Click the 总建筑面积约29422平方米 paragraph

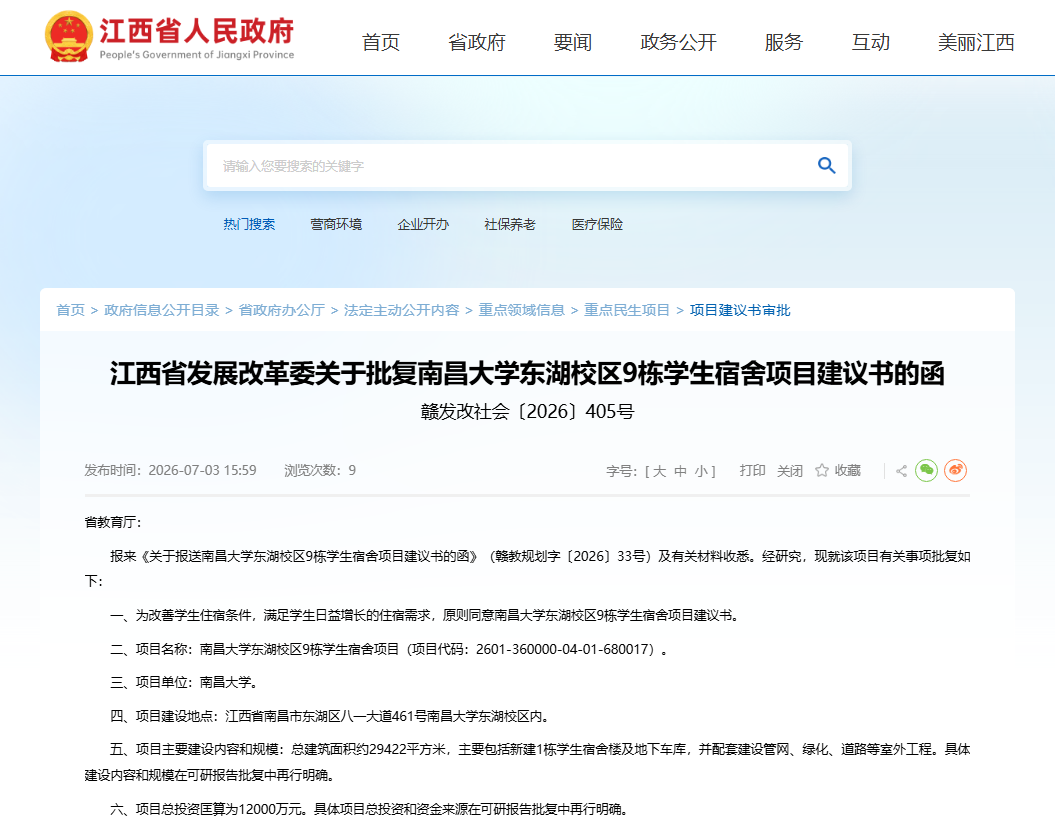[x=528, y=762]
